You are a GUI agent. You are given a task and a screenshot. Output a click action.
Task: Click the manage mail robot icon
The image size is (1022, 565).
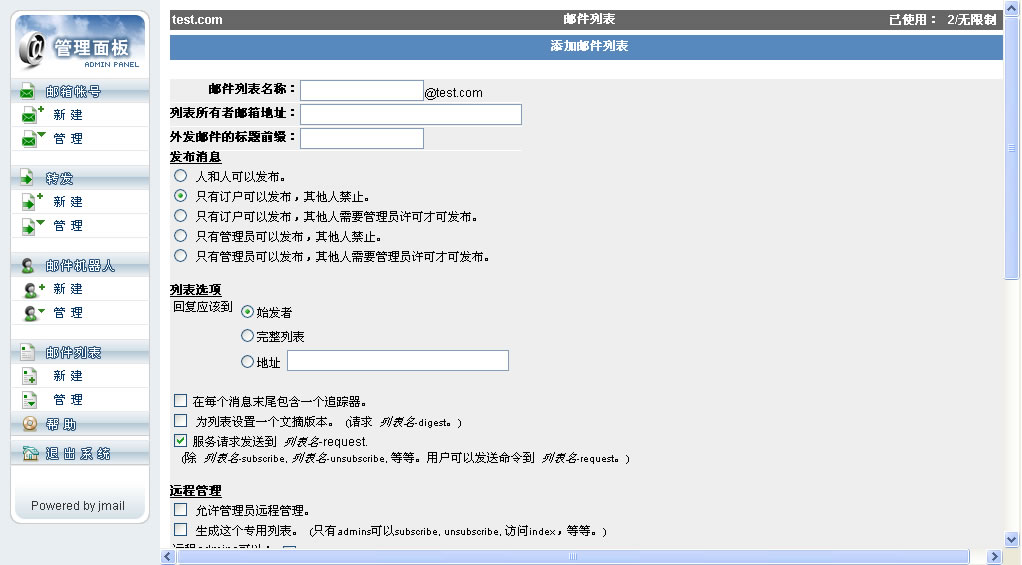[34, 313]
